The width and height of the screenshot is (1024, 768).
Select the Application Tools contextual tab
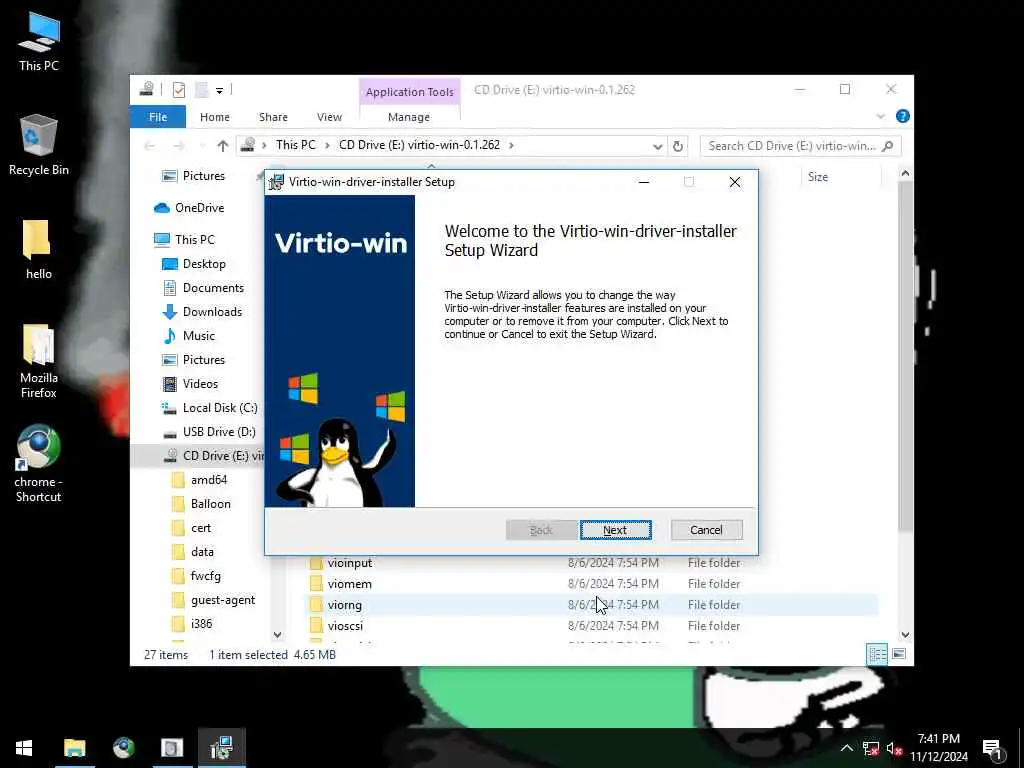click(409, 92)
